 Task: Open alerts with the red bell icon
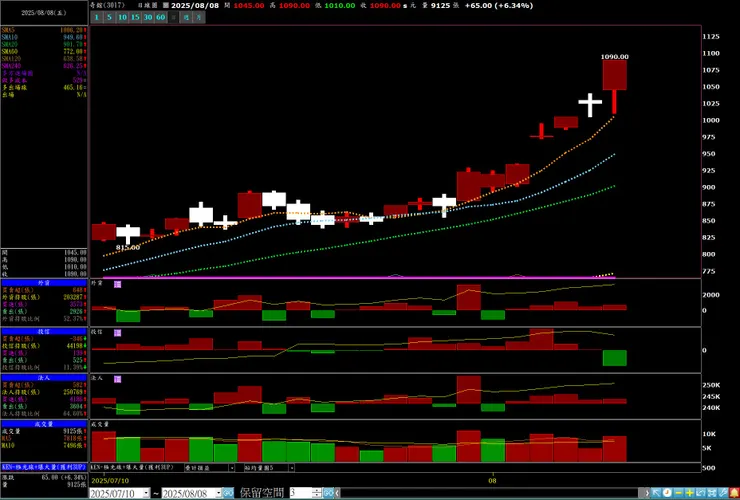(x=734, y=493)
